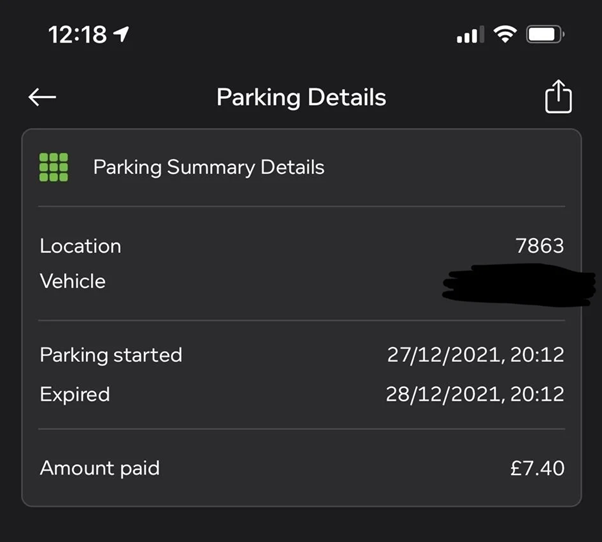The image size is (602, 542).
Task: Select the Parking Summary Details heading
Action: 208,167
